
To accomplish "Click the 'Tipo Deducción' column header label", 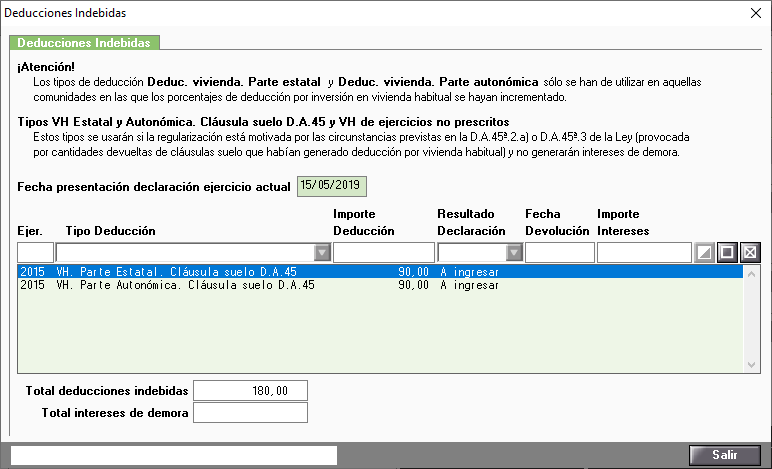I will click(110, 231).
